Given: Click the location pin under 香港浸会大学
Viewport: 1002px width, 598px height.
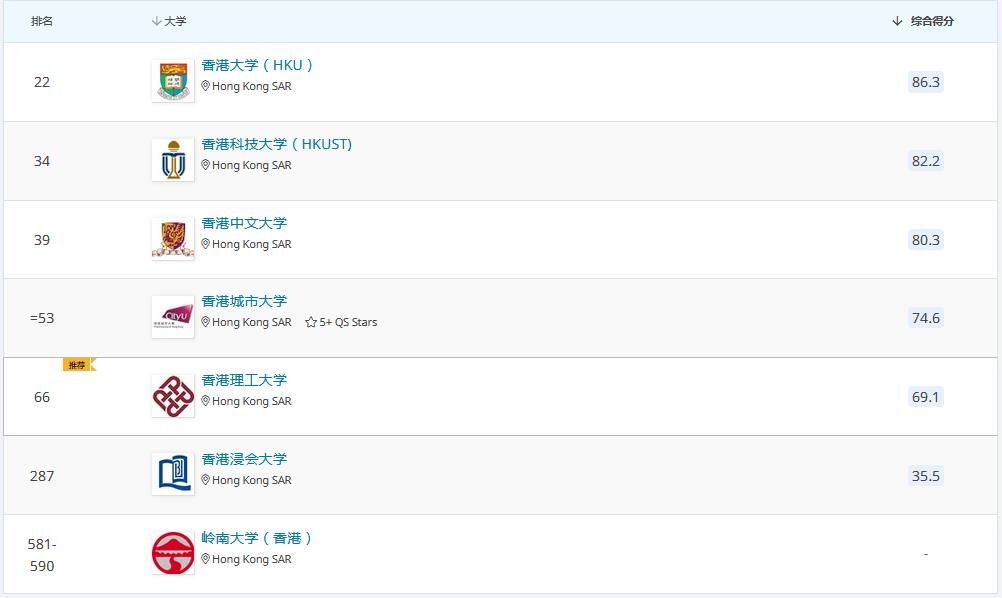Looking at the screenshot, I should 206,480.
